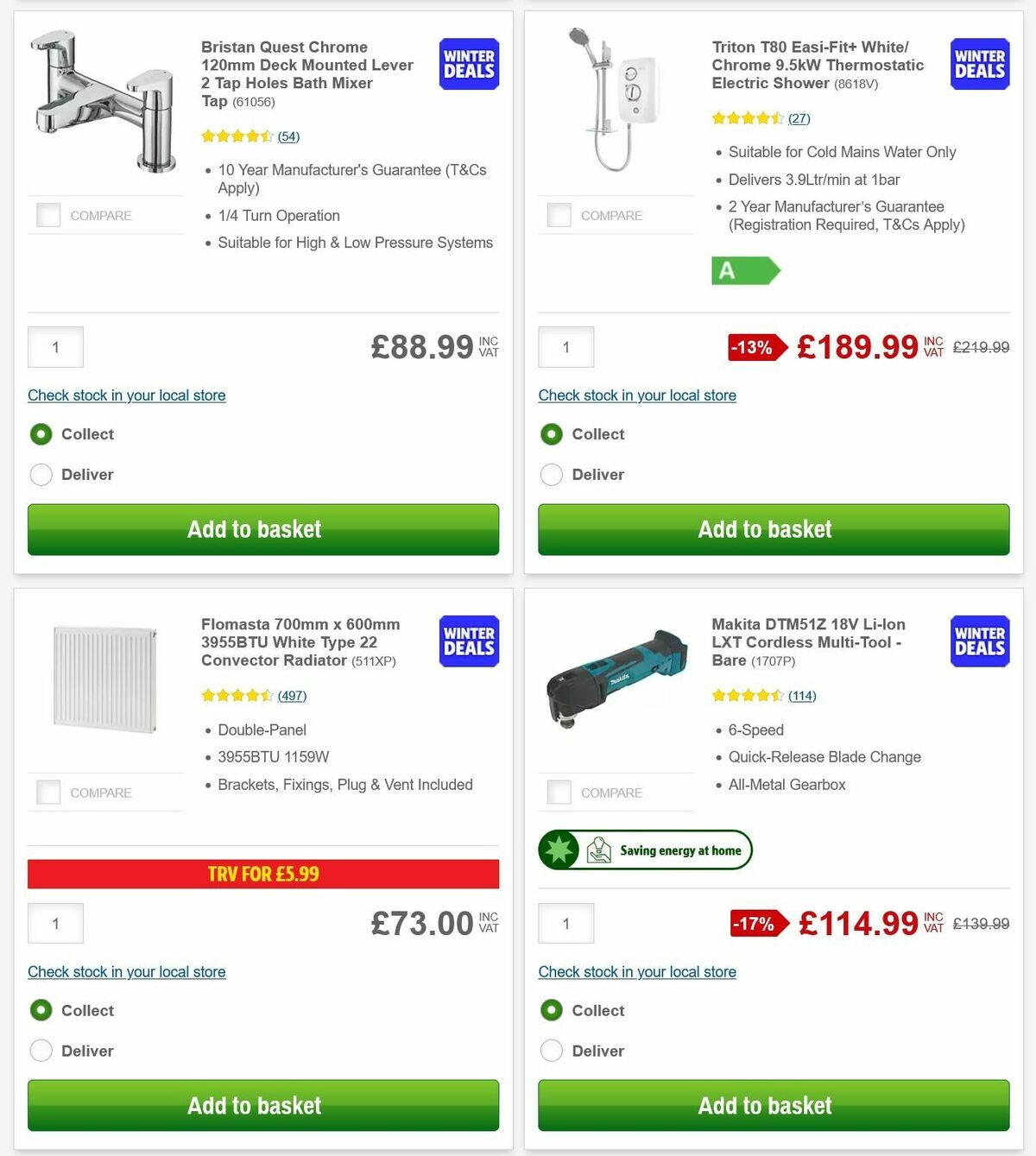
Task: Tick COMPARE for the Bristan Quest tap
Action: click(47, 214)
